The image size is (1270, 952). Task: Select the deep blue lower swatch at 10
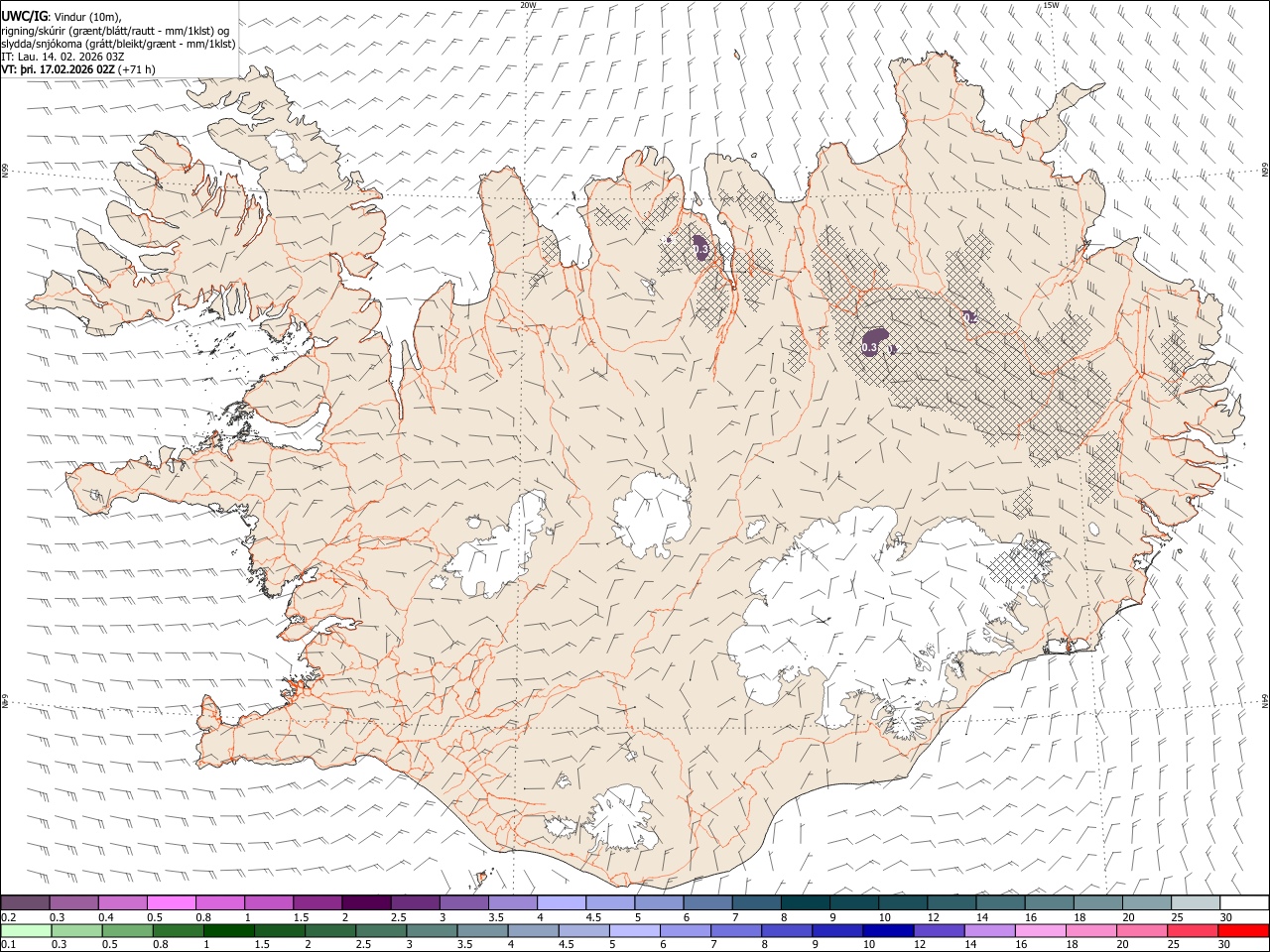[x=888, y=930]
